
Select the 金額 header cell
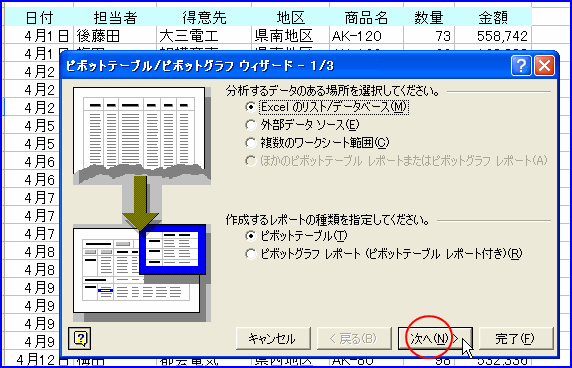click(493, 17)
